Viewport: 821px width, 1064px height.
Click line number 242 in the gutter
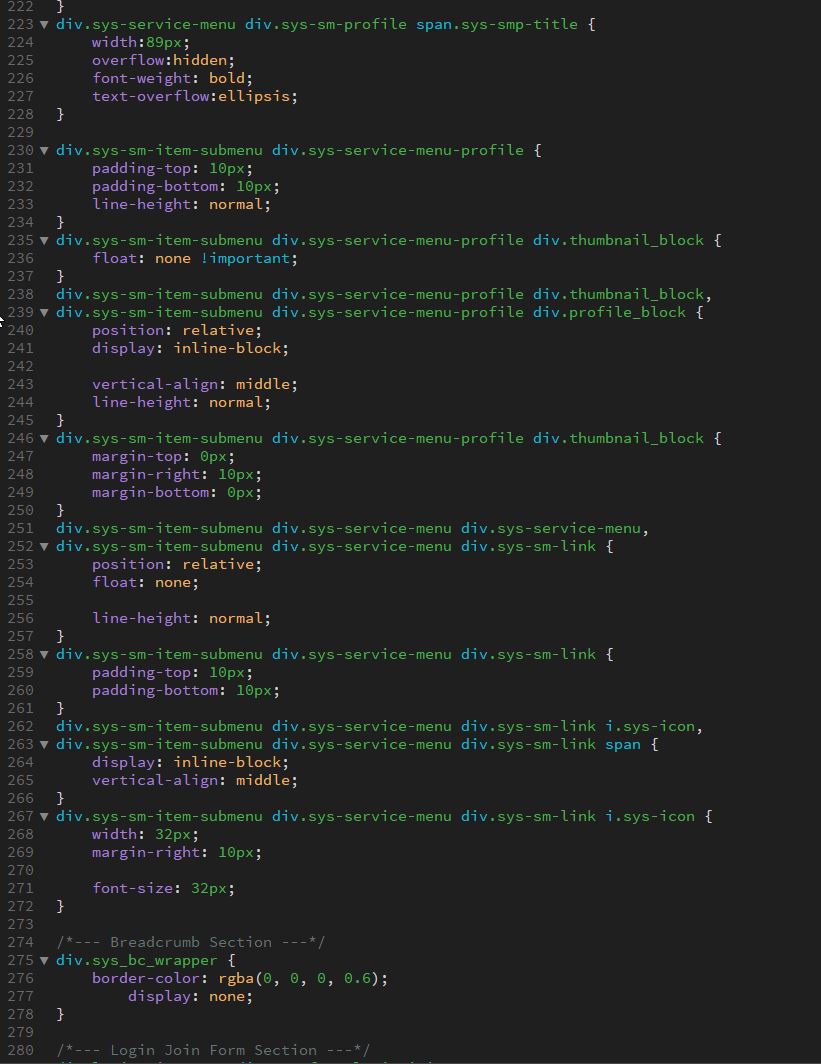20,366
